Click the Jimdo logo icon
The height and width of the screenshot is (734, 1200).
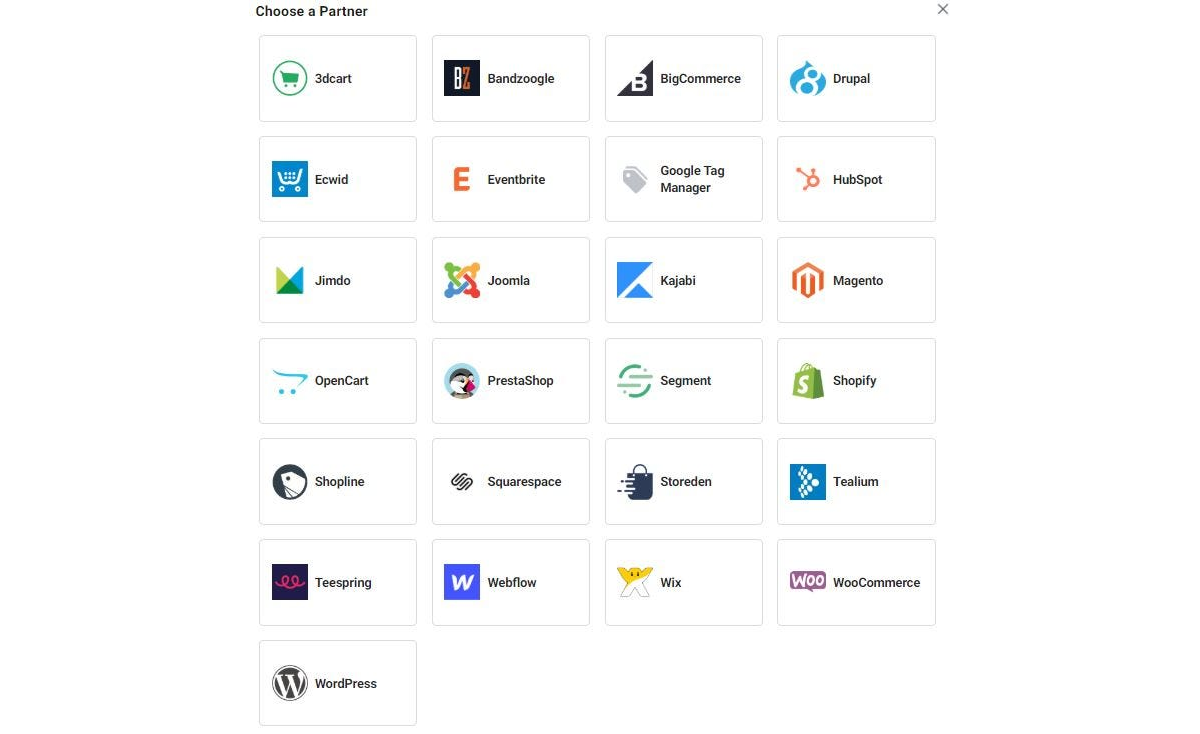290,280
